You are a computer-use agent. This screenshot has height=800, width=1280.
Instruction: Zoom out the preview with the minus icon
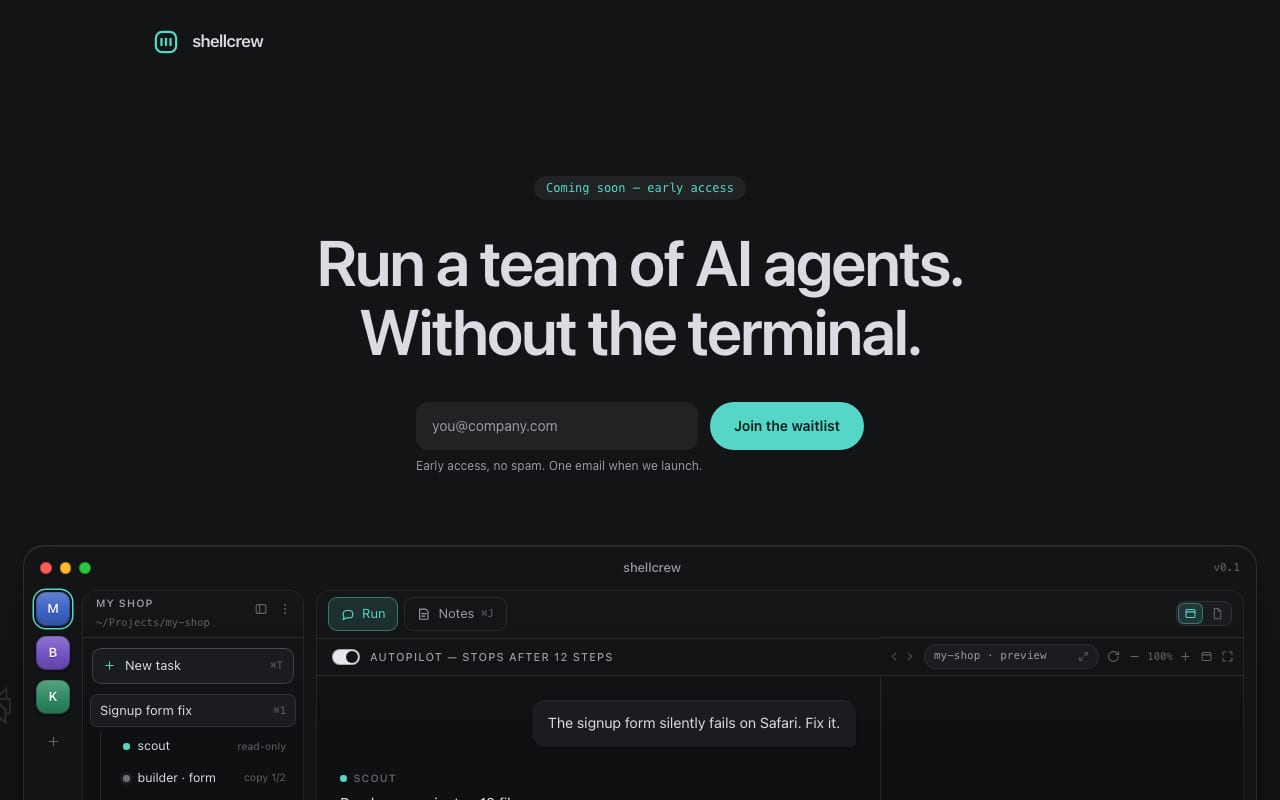1134,656
